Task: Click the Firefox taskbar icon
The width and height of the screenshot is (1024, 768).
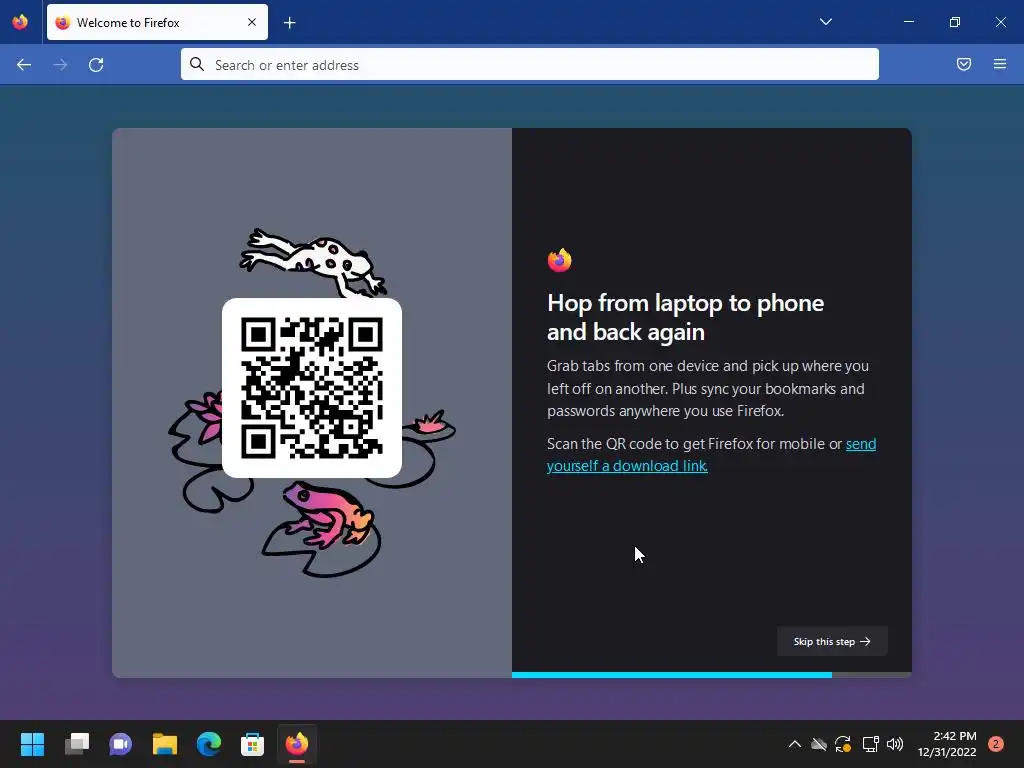Action: point(296,744)
